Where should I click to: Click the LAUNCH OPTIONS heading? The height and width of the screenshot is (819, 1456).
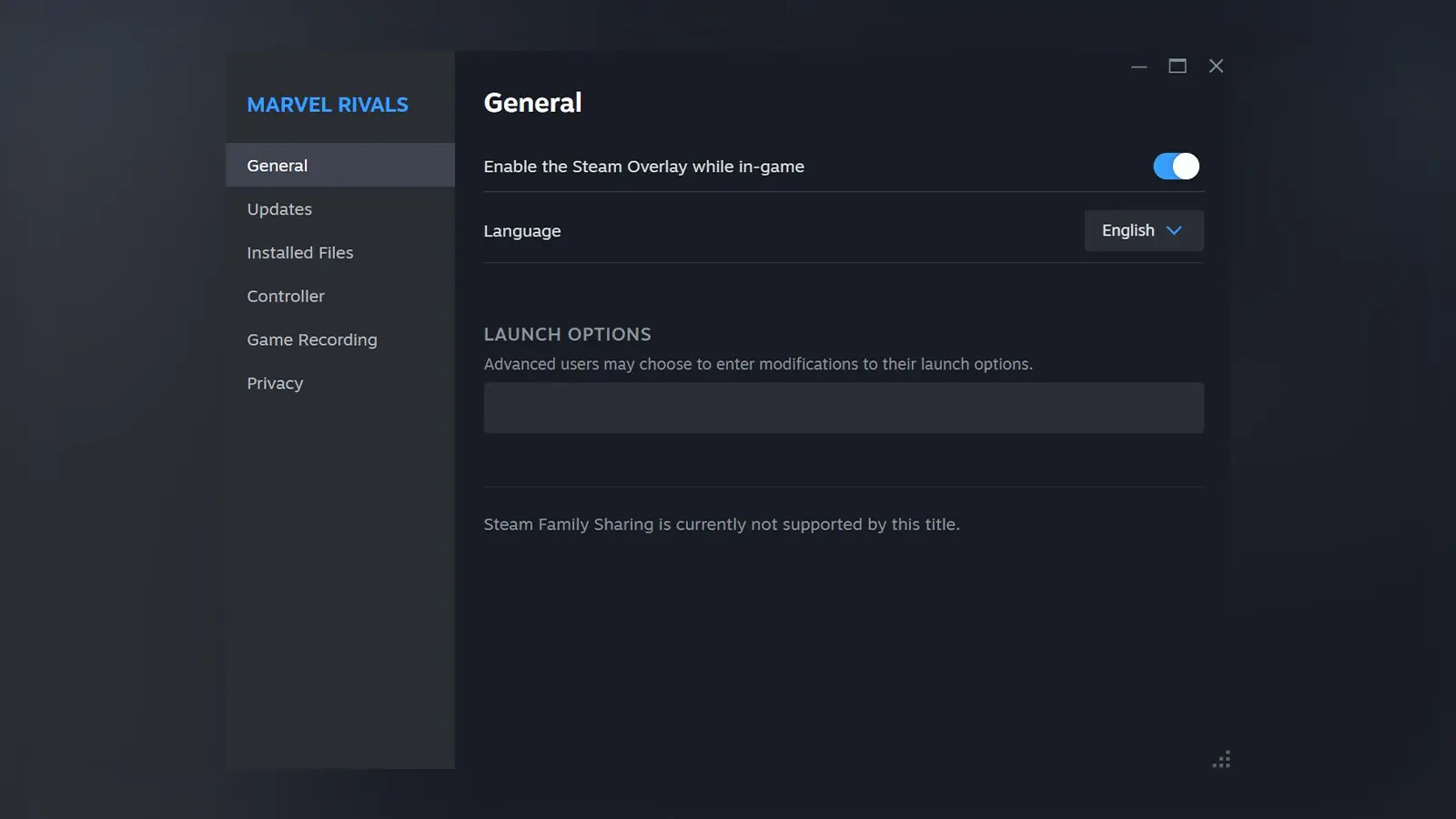[567, 334]
